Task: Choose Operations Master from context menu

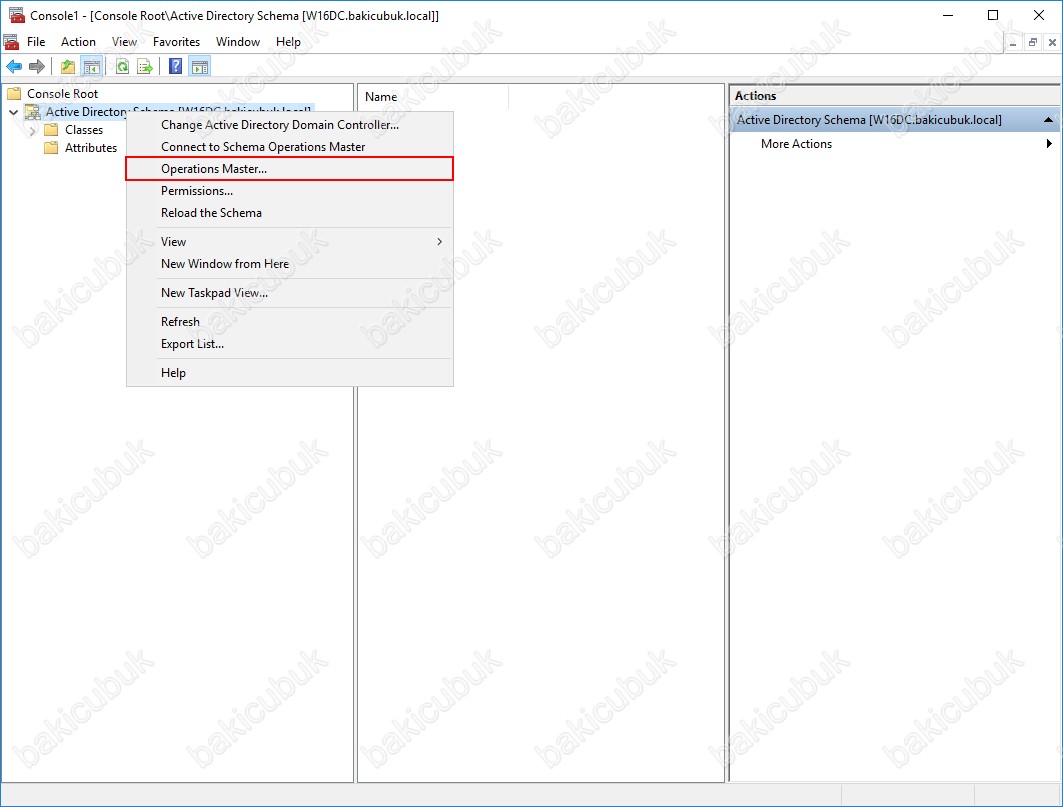Action: click(x=289, y=169)
